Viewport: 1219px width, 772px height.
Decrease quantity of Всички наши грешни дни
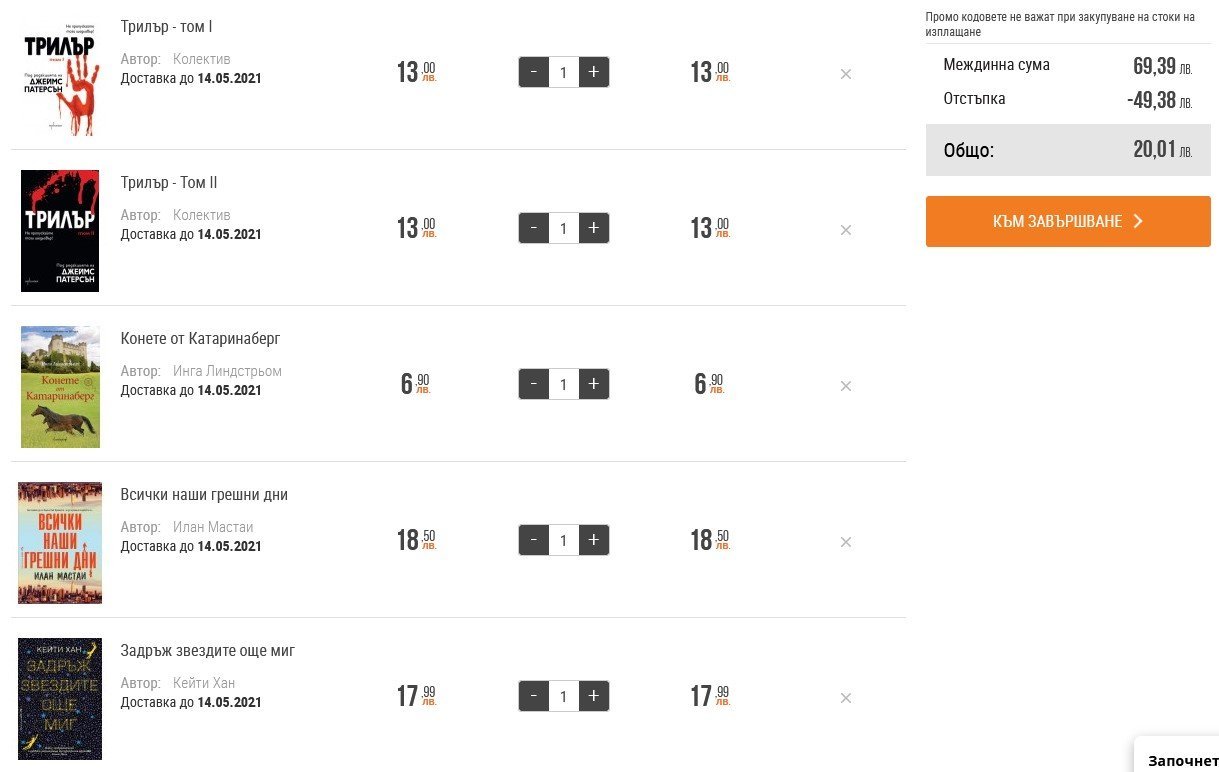[x=534, y=540]
